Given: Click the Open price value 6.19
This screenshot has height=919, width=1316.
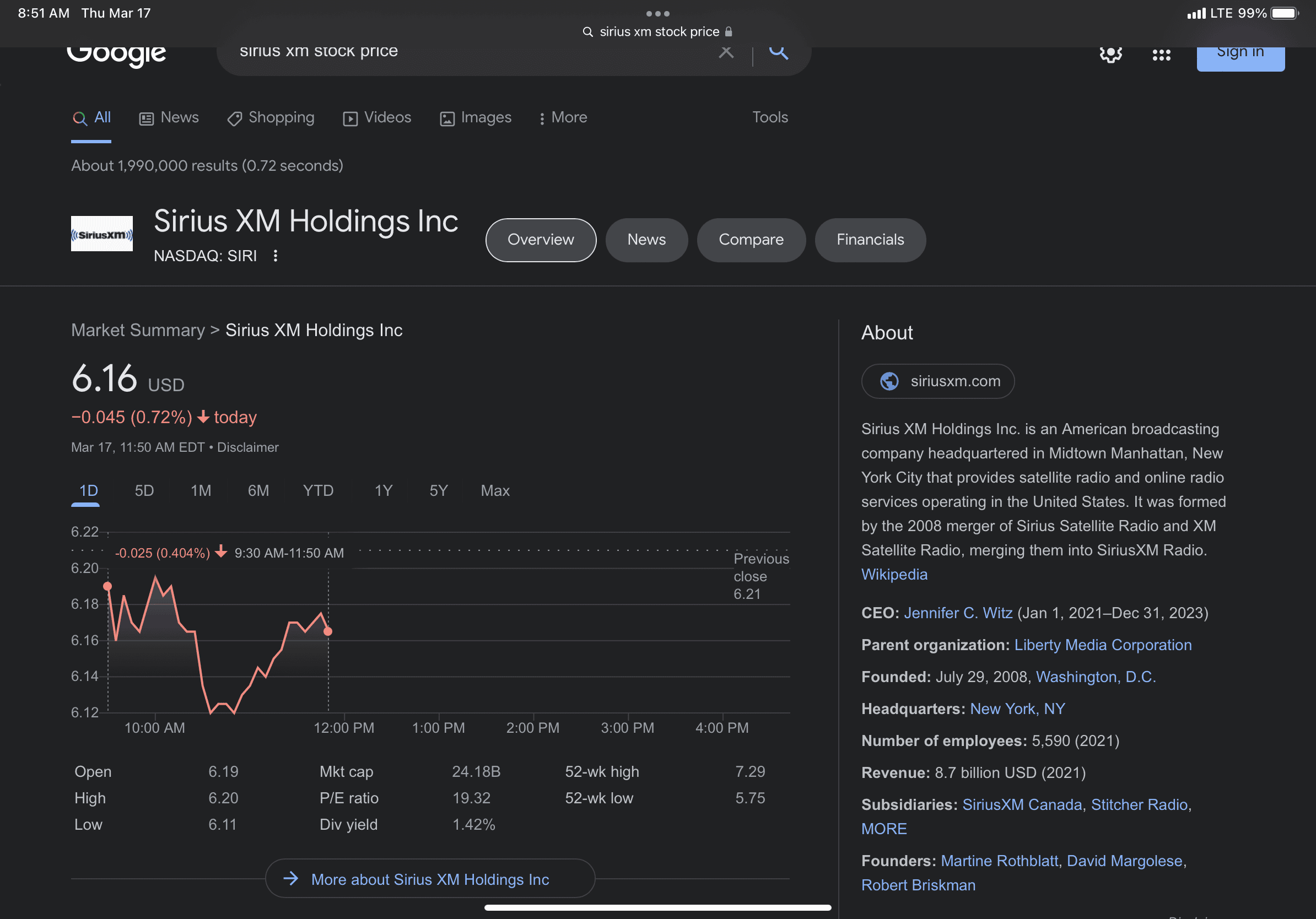Looking at the screenshot, I should 224,772.
